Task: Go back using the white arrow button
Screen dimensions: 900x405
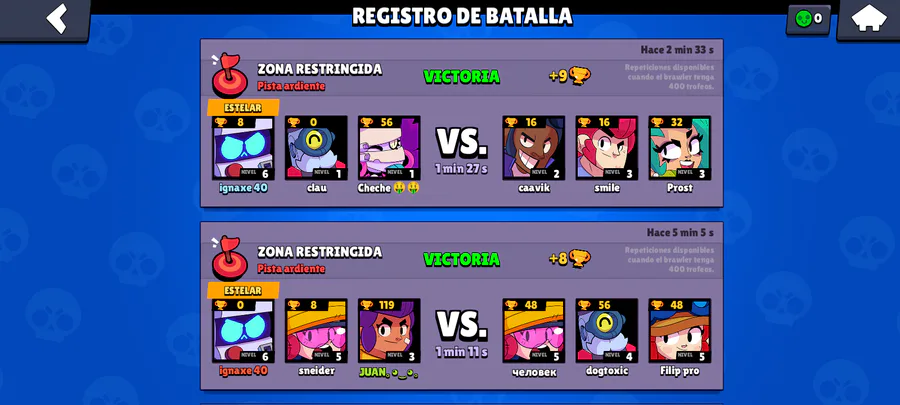Action: pos(56,18)
